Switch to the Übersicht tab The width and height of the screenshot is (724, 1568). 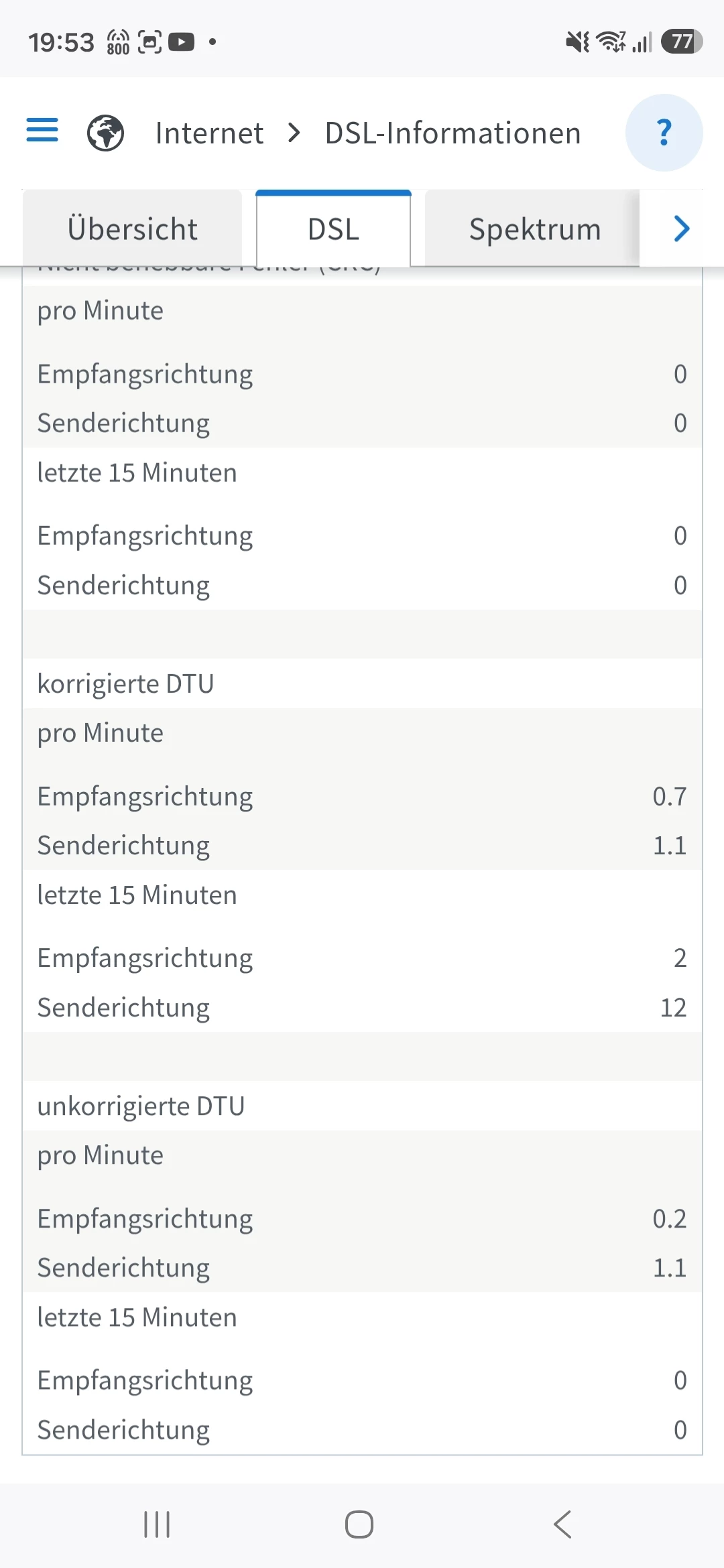[132, 228]
